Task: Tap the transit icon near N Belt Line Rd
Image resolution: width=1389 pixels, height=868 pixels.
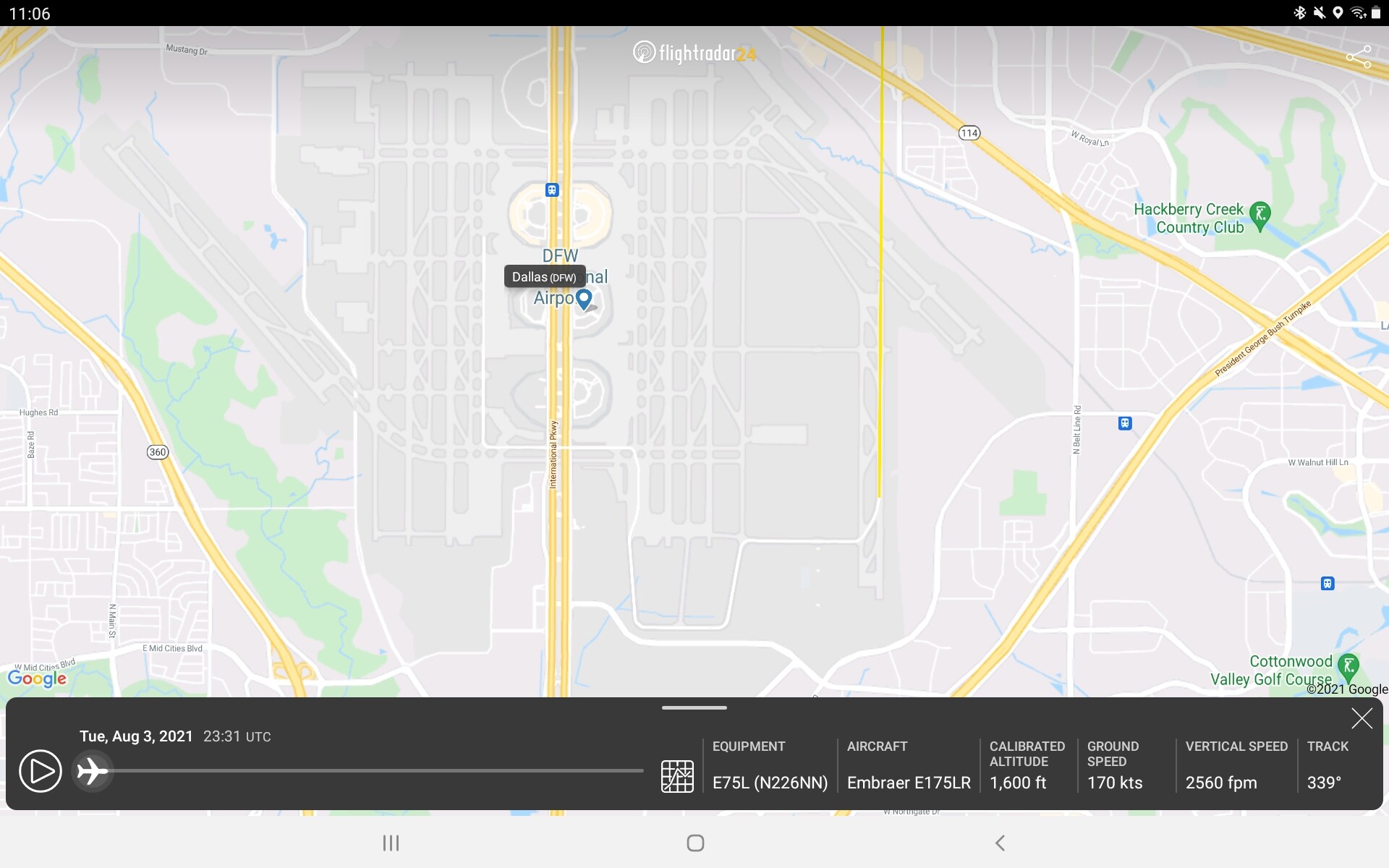Action: click(1125, 423)
